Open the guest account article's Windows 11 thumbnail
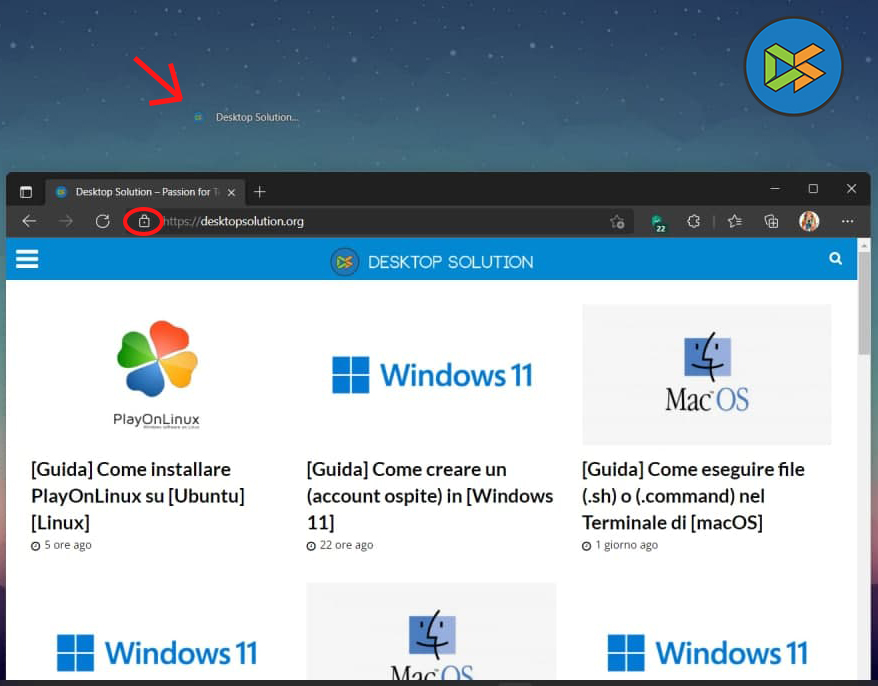 click(x=432, y=375)
